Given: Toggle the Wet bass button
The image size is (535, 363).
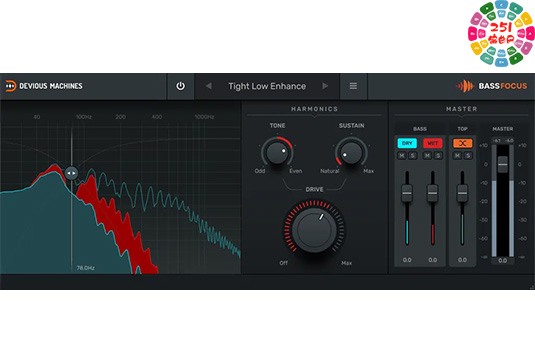Looking at the screenshot, I should pyautogui.click(x=433, y=143).
